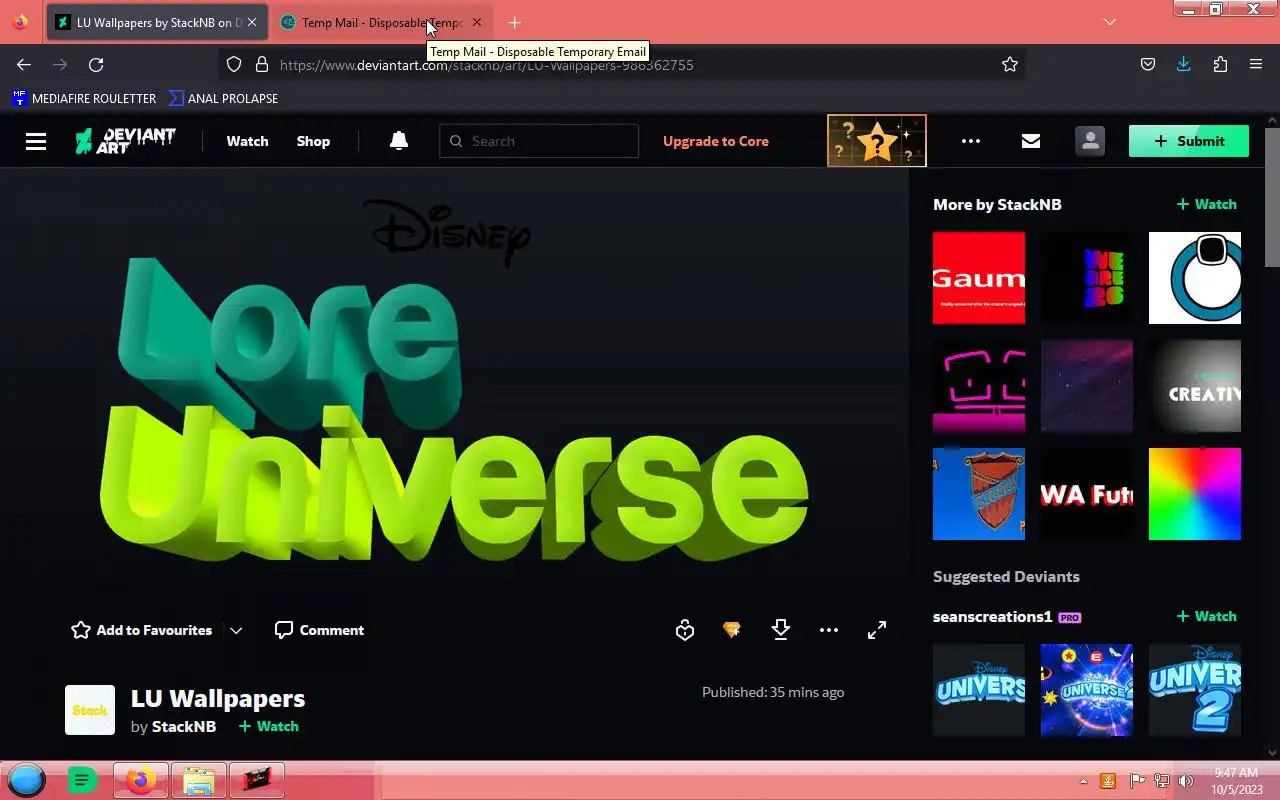Click the DeviantArt search field
The image size is (1280, 800).
pos(539,141)
